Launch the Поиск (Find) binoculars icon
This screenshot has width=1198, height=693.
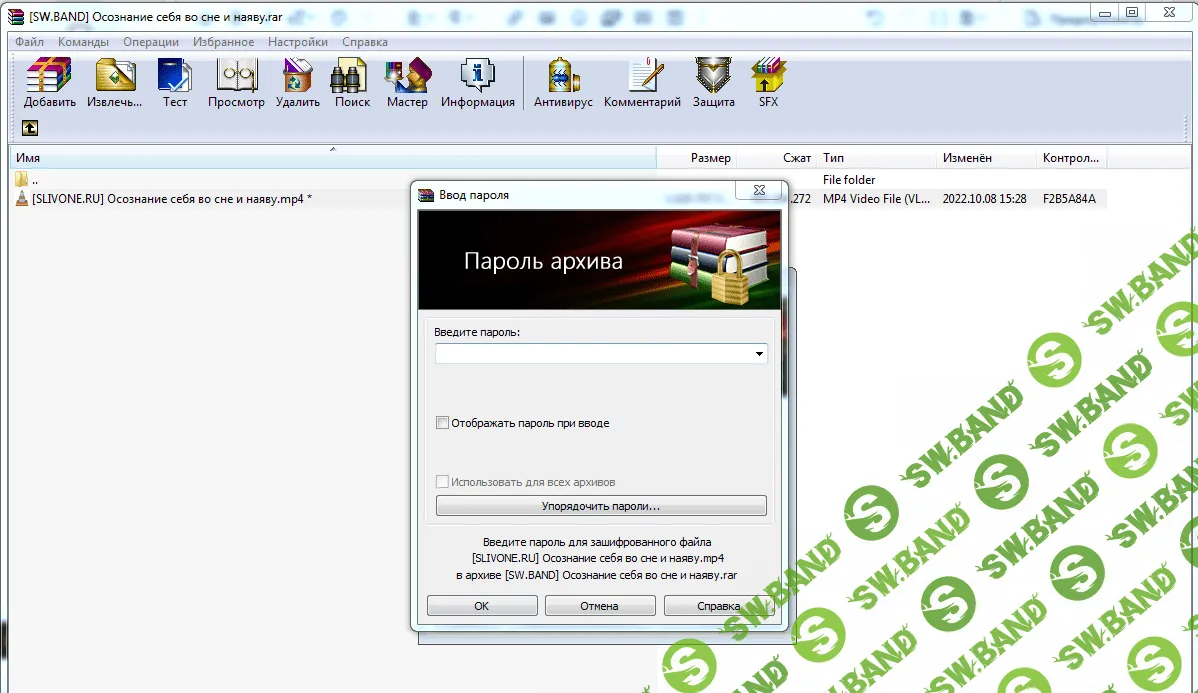[x=352, y=77]
